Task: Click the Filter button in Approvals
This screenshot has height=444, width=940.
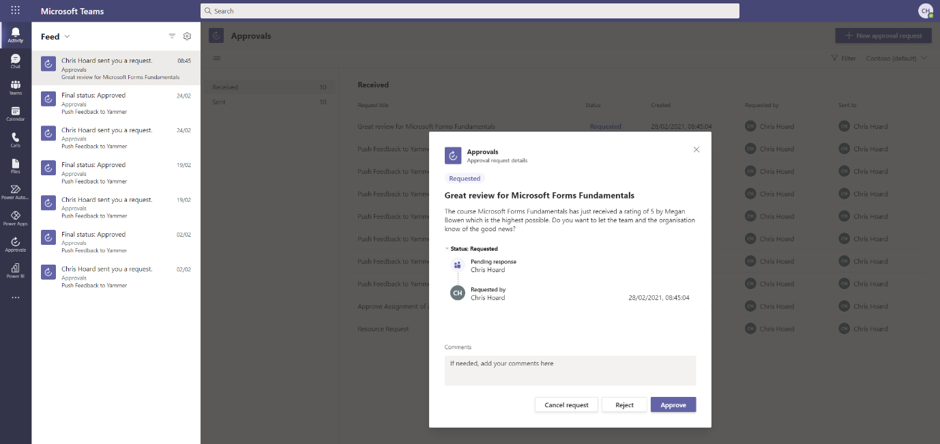Action: coord(843,59)
